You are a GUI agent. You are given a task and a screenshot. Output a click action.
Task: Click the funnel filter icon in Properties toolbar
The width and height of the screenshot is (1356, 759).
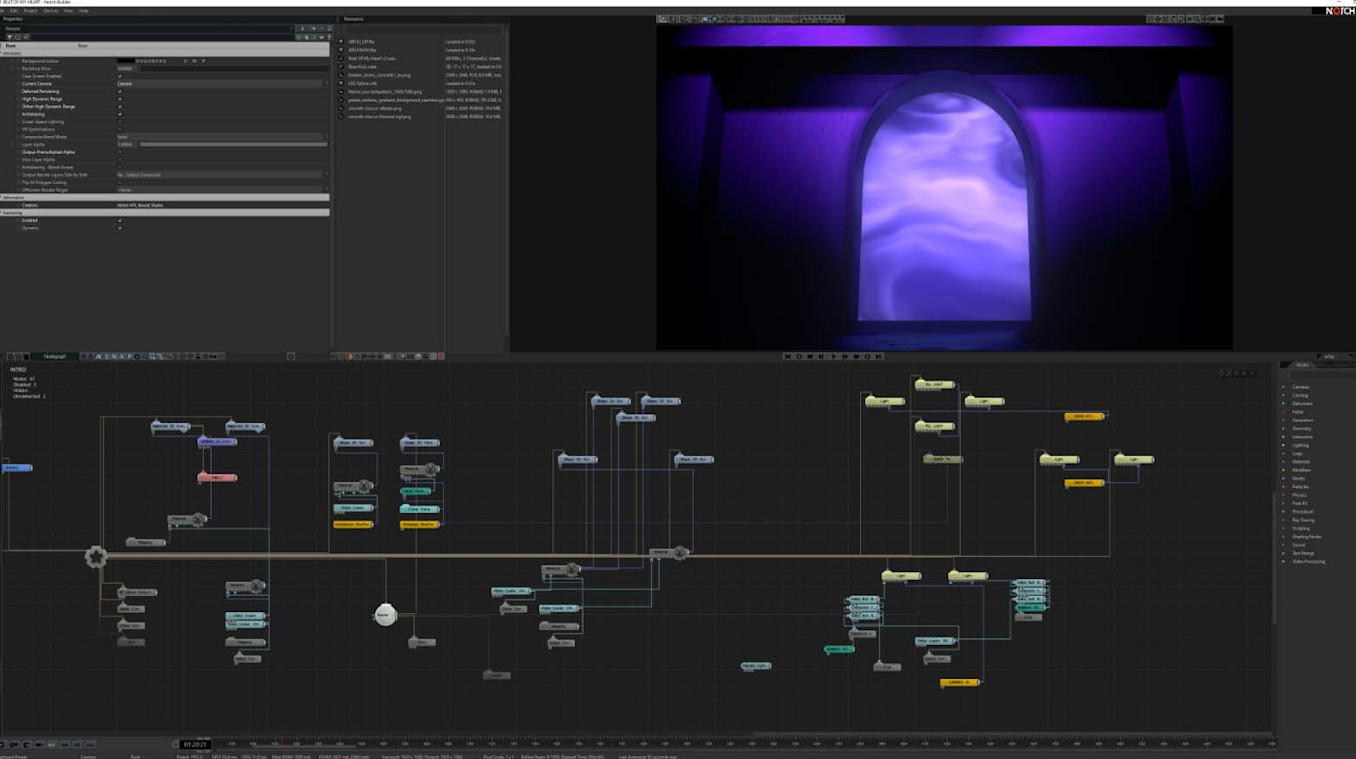click(x=10, y=37)
